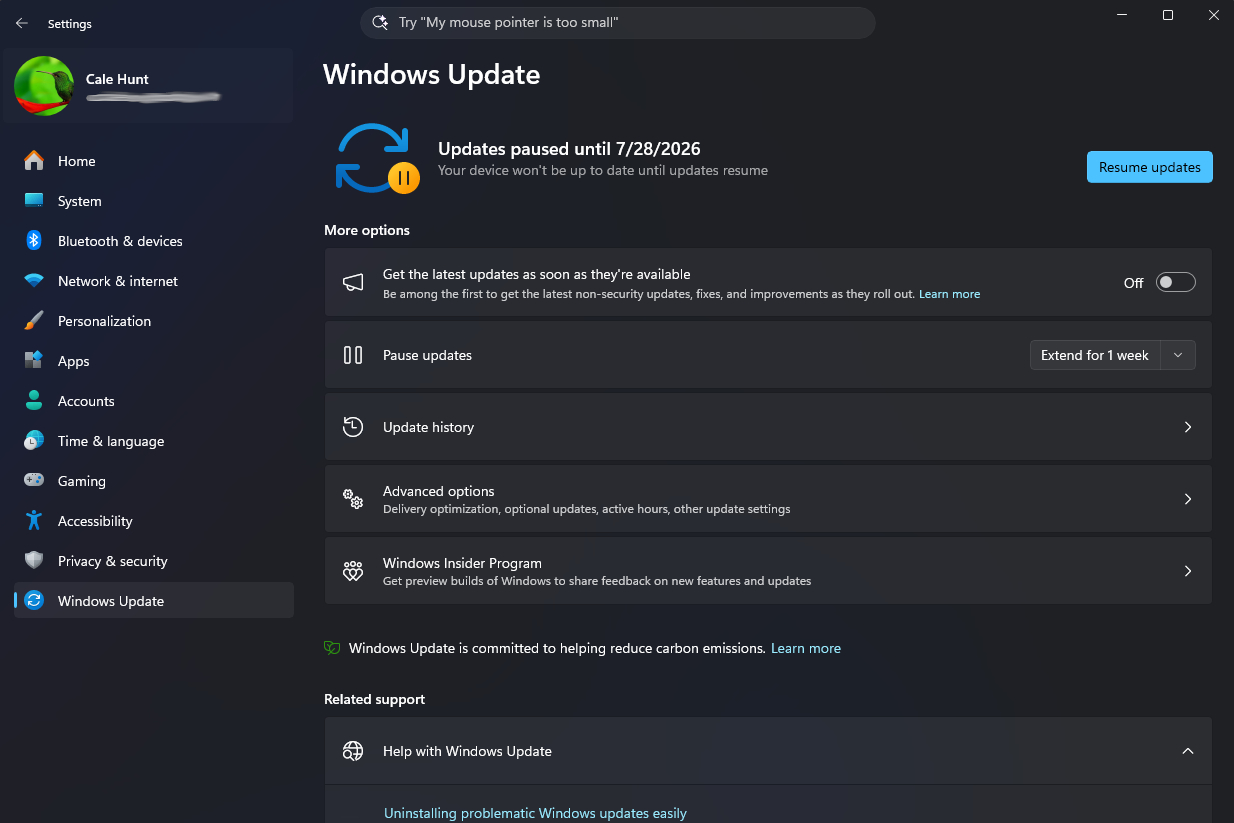Click the Windows Update sync icon in sidebar

[x=34, y=601]
